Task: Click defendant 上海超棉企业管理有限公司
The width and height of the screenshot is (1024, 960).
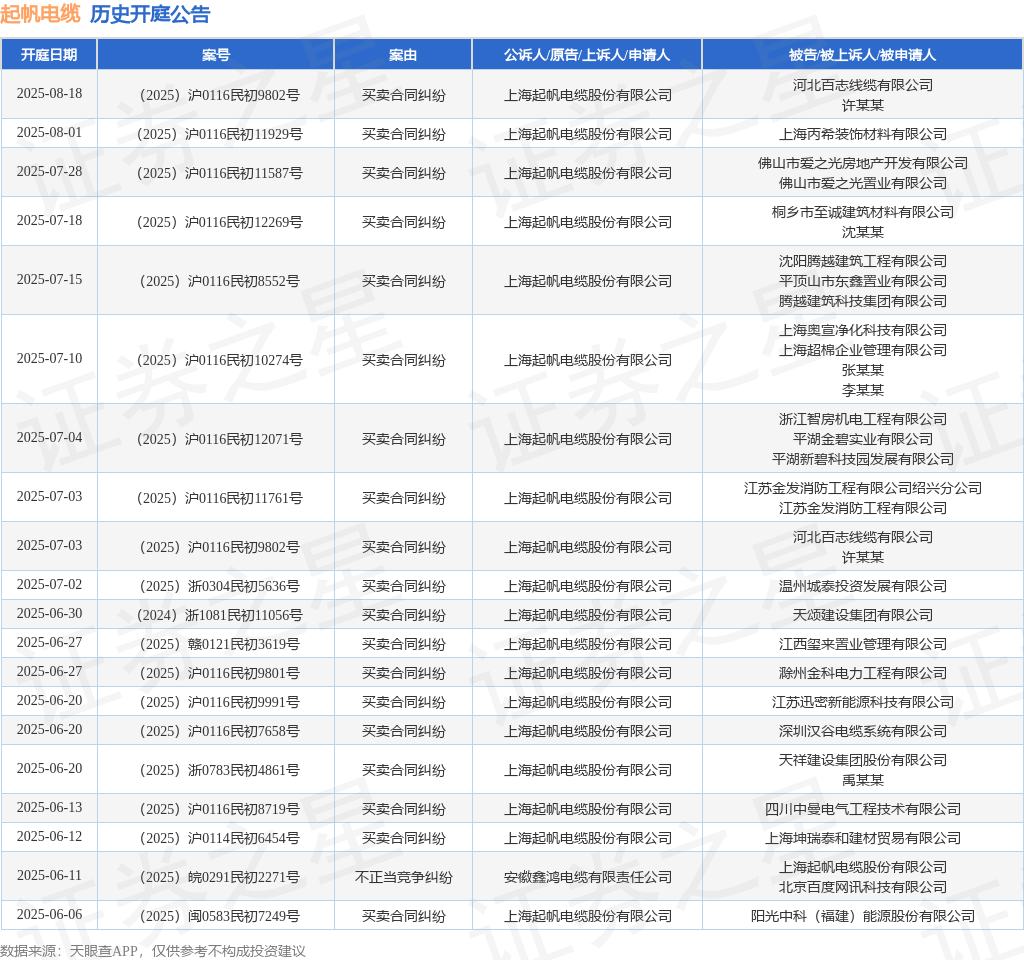Action: click(863, 351)
